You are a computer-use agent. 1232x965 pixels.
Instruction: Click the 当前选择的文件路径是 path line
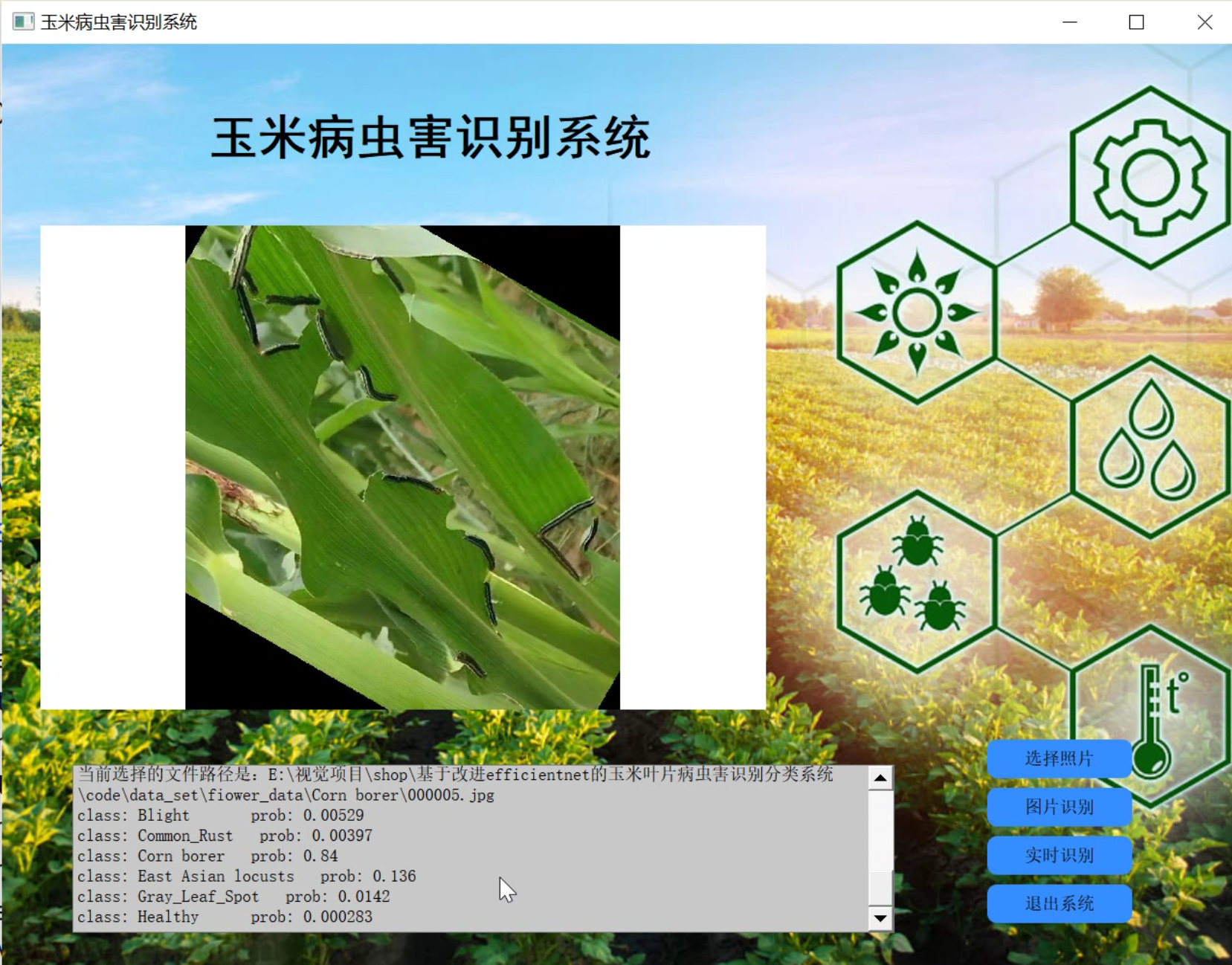click(455, 775)
